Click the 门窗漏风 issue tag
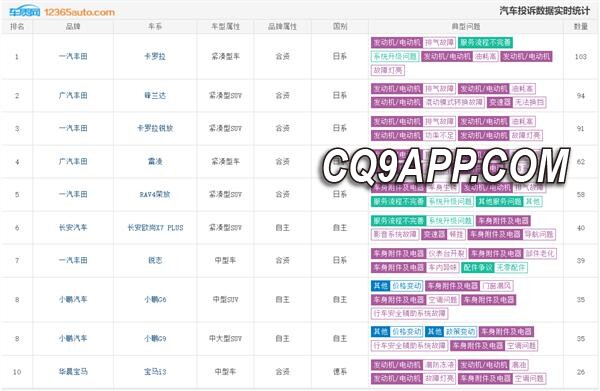This screenshot has height=391, width=600. (496, 286)
